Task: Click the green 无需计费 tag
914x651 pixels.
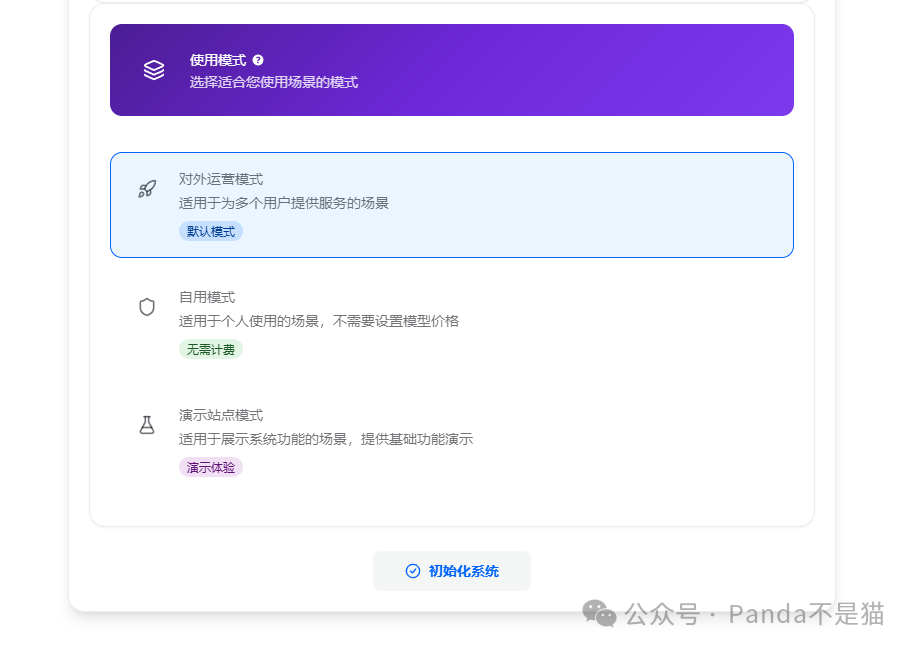Action: click(210, 350)
